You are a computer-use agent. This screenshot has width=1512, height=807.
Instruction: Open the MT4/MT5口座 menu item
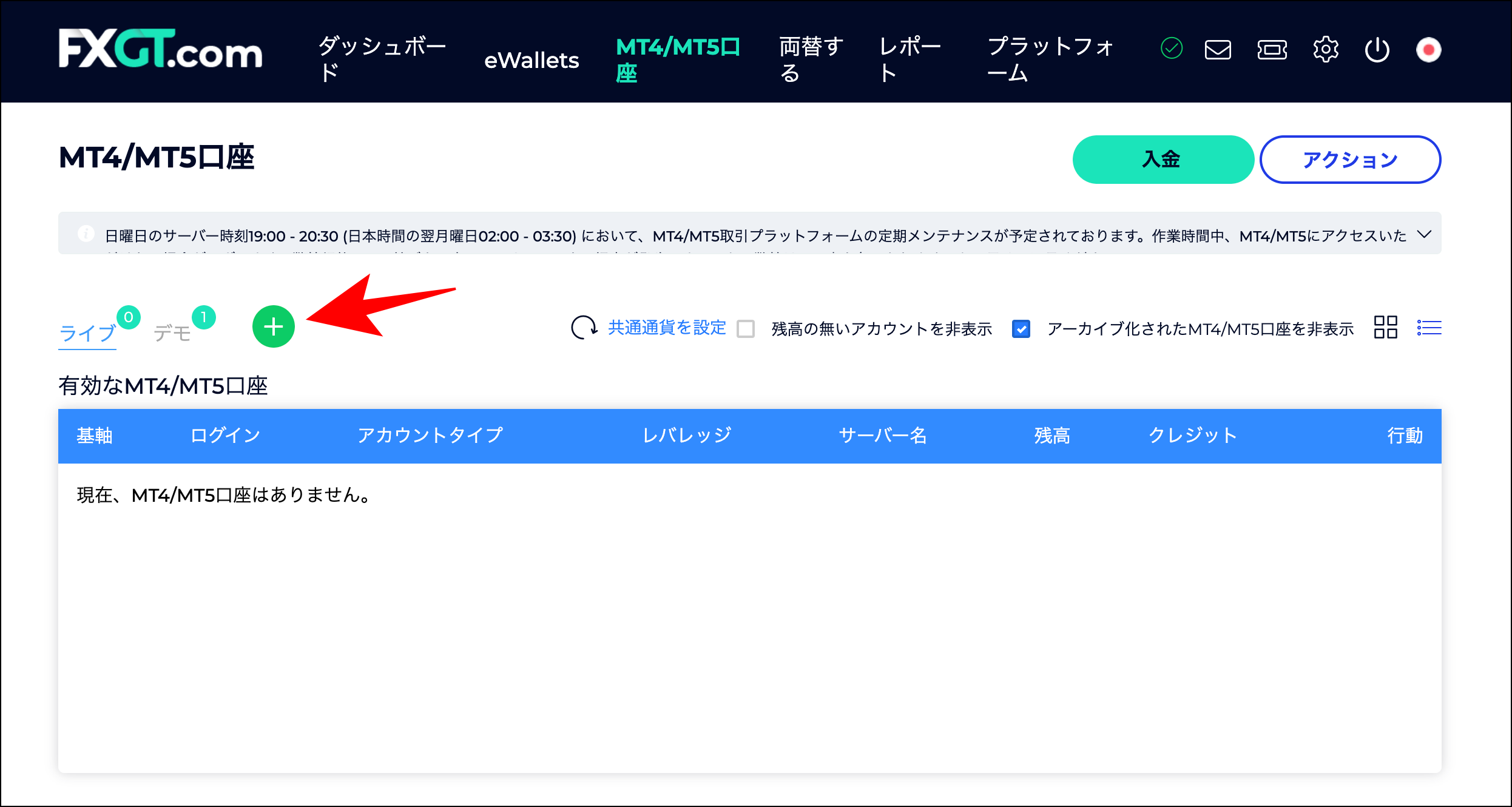[677, 59]
